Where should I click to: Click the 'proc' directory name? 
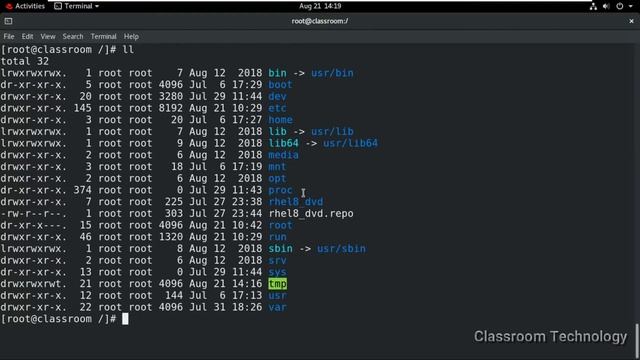[x=280, y=190]
